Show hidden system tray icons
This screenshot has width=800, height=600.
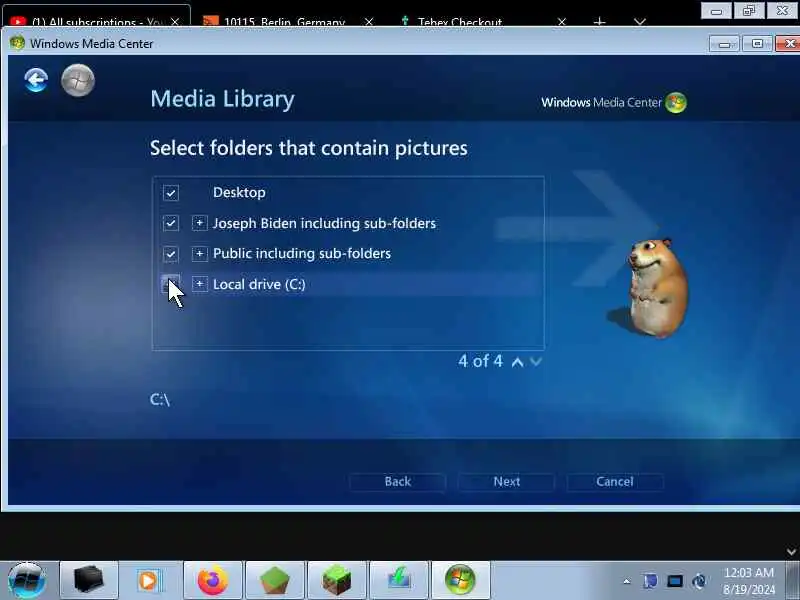click(x=627, y=581)
